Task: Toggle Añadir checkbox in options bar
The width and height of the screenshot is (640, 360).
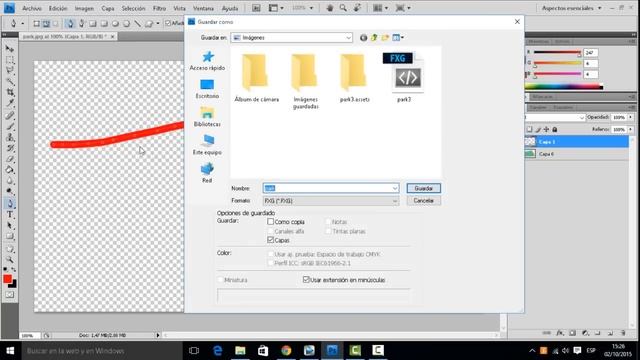Action: 168,23
